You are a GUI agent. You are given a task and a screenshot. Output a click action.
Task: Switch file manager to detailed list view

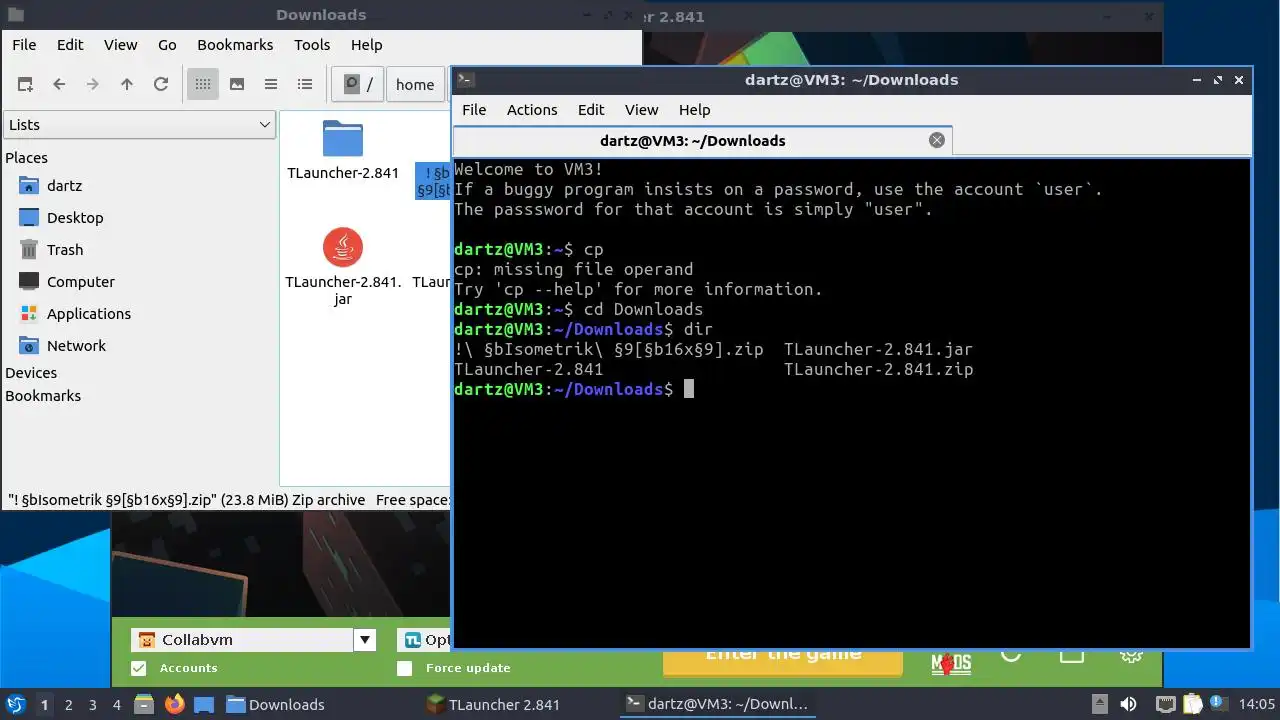point(305,84)
